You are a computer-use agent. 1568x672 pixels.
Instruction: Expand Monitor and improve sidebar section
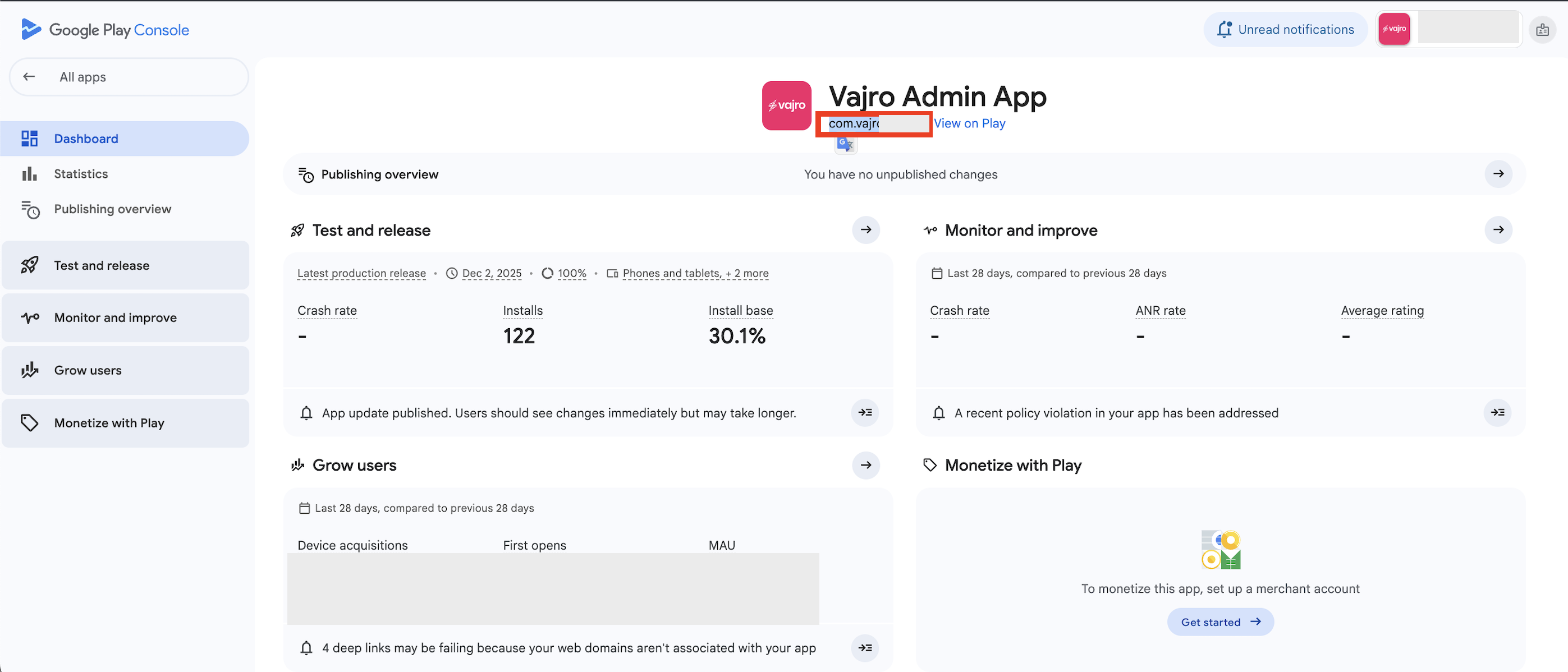(x=115, y=318)
